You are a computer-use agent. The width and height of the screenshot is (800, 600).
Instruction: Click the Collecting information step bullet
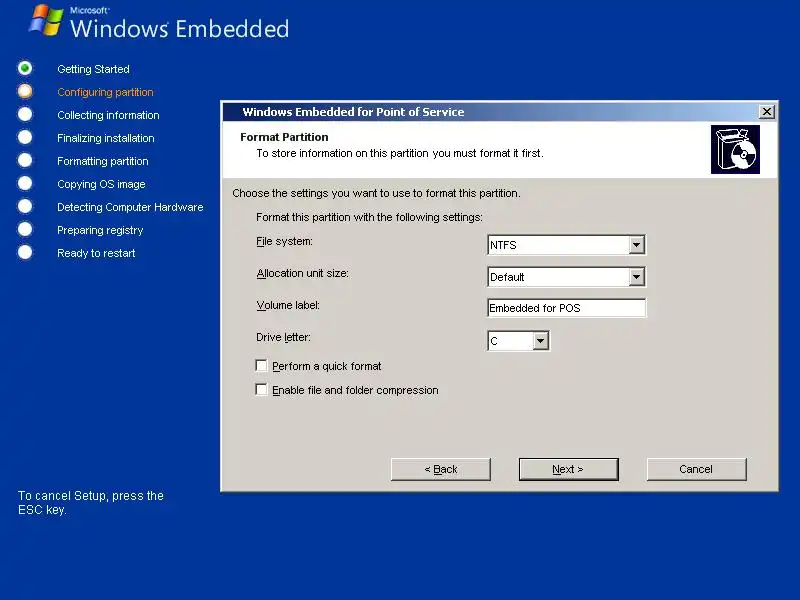pos(25,114)
